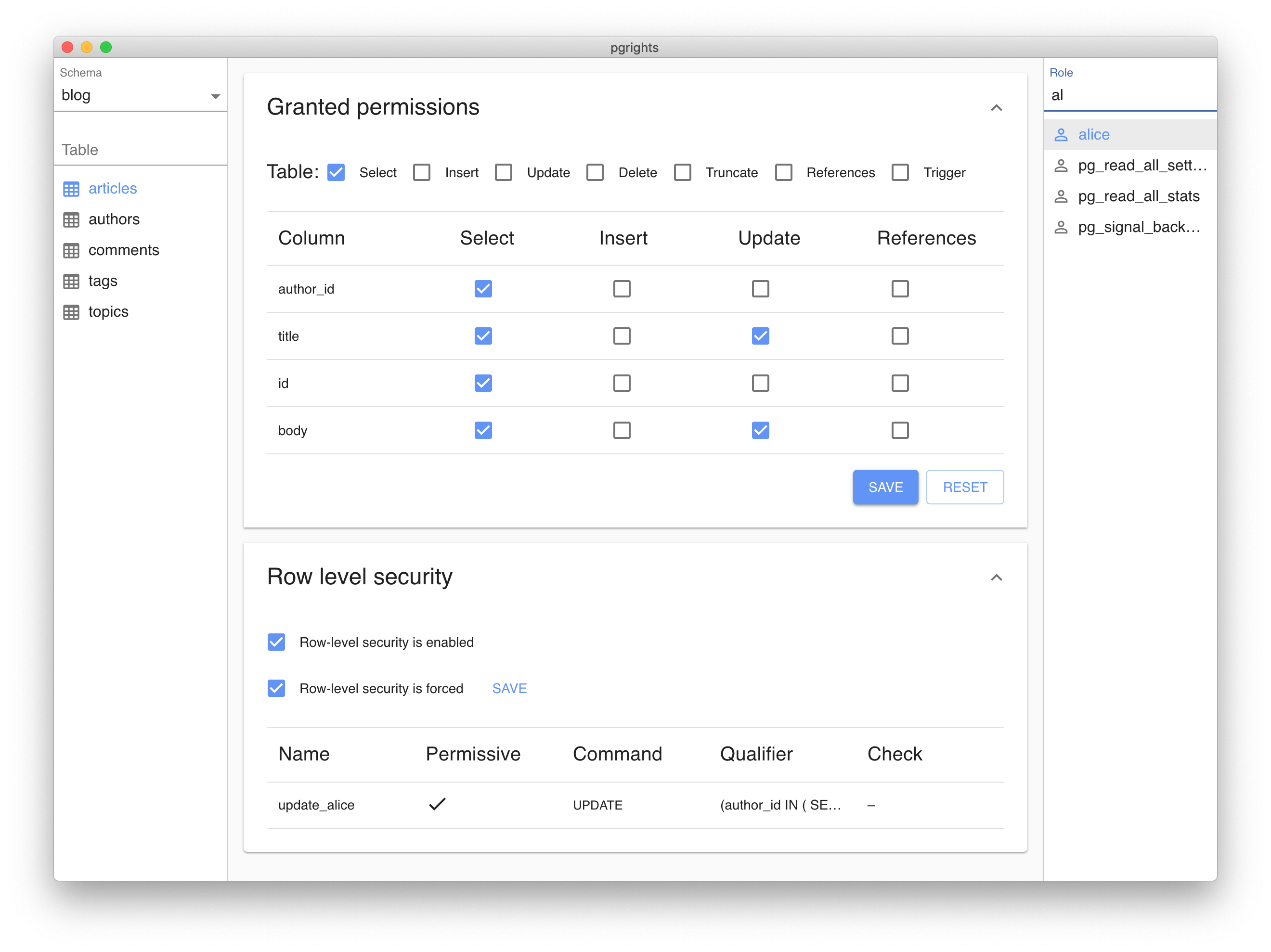Enable table-level Trigger permission
Viewport: 1271px width, 952px height.
900,172
